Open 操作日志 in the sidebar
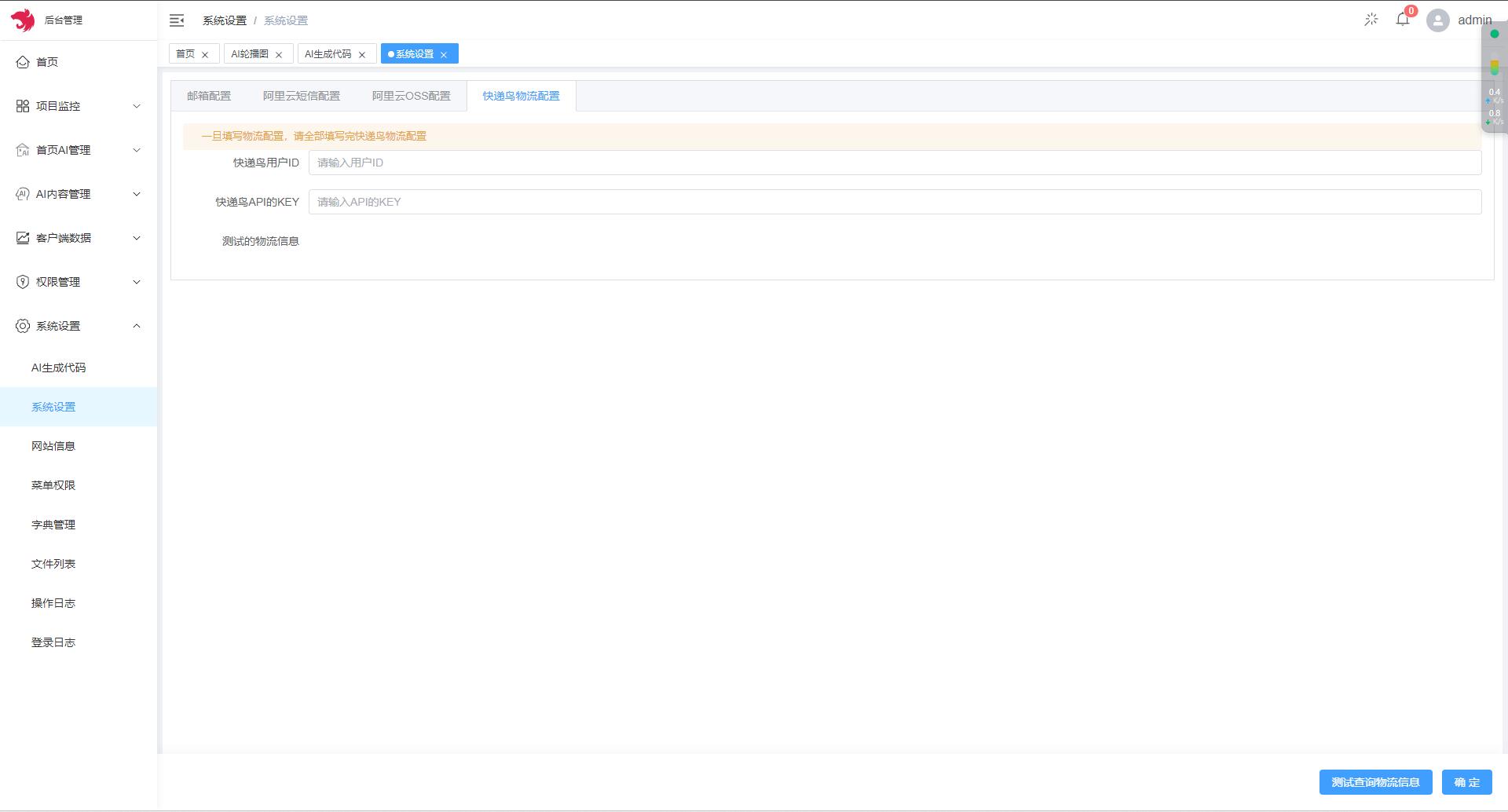This screenshot has width=1508, height=812. click(x=79, y=603)
